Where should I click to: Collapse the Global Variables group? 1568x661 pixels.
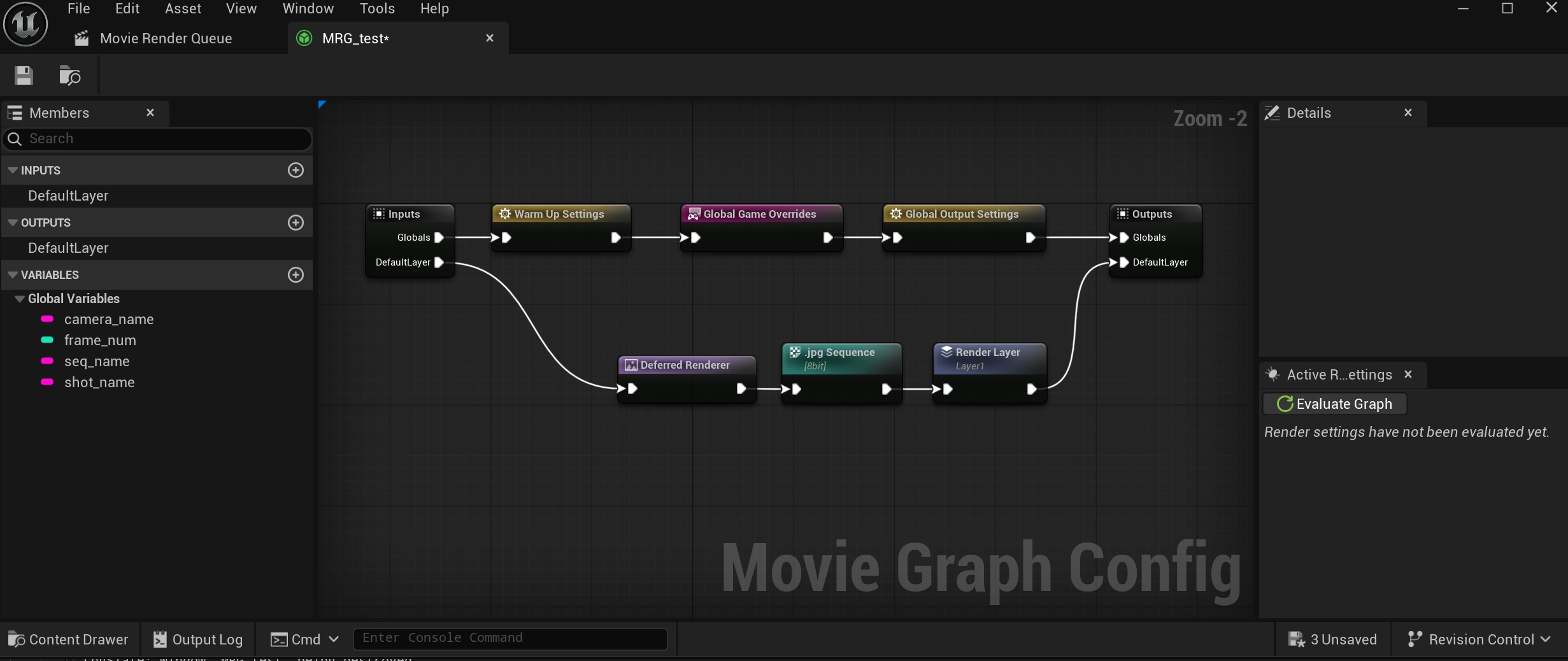tap(20, 299)
